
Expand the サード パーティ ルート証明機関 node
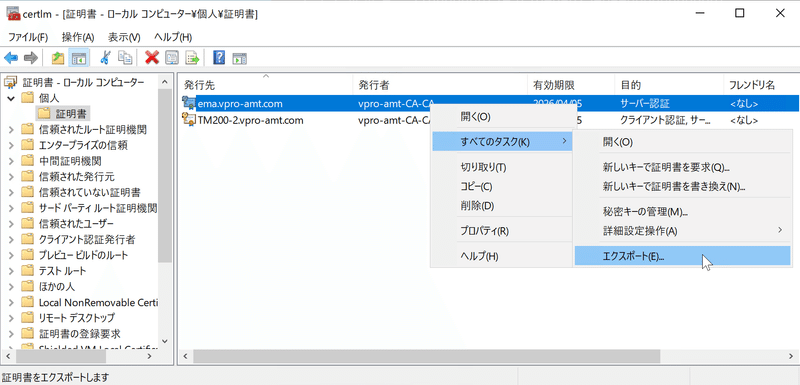(x=11, y=209)
